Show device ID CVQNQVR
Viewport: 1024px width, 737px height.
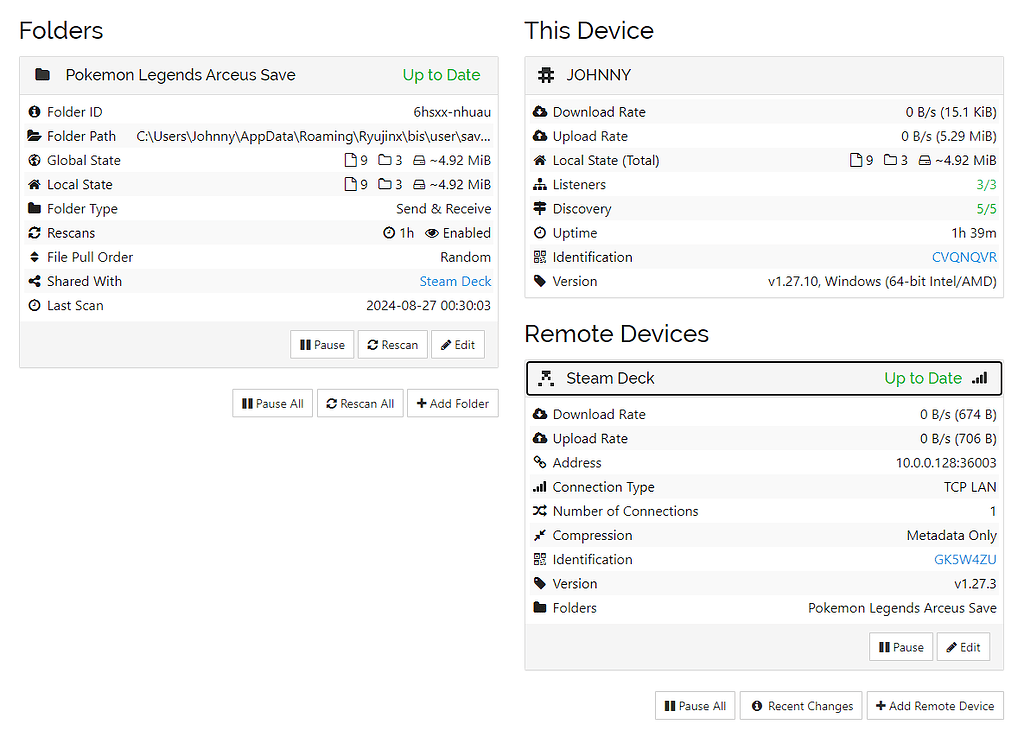click(964, 257)
